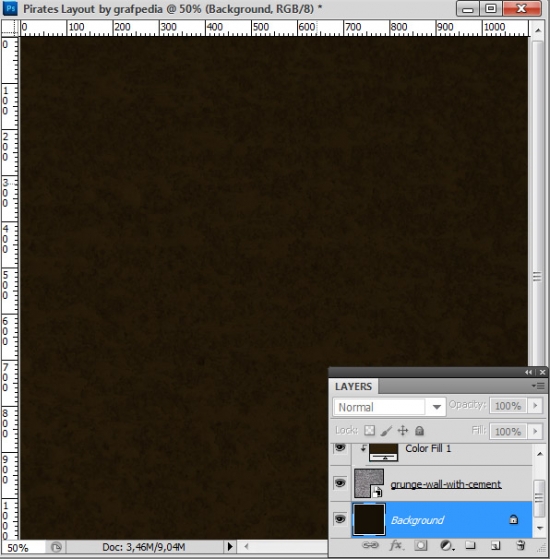Click the Background layer name
Screen dimensions: 550x559
[x=417, y=520]
